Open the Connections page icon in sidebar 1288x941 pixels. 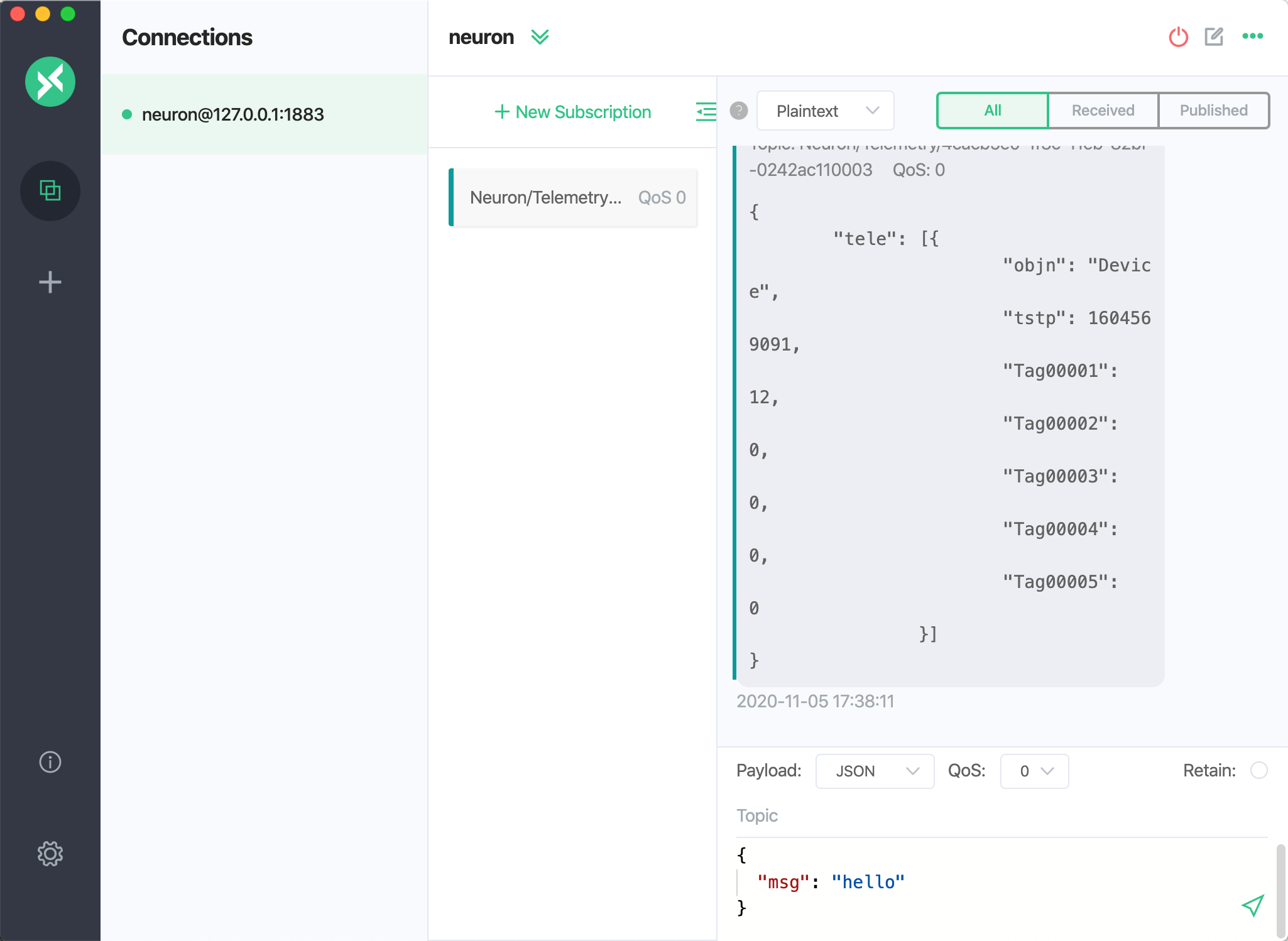point(50,190)
